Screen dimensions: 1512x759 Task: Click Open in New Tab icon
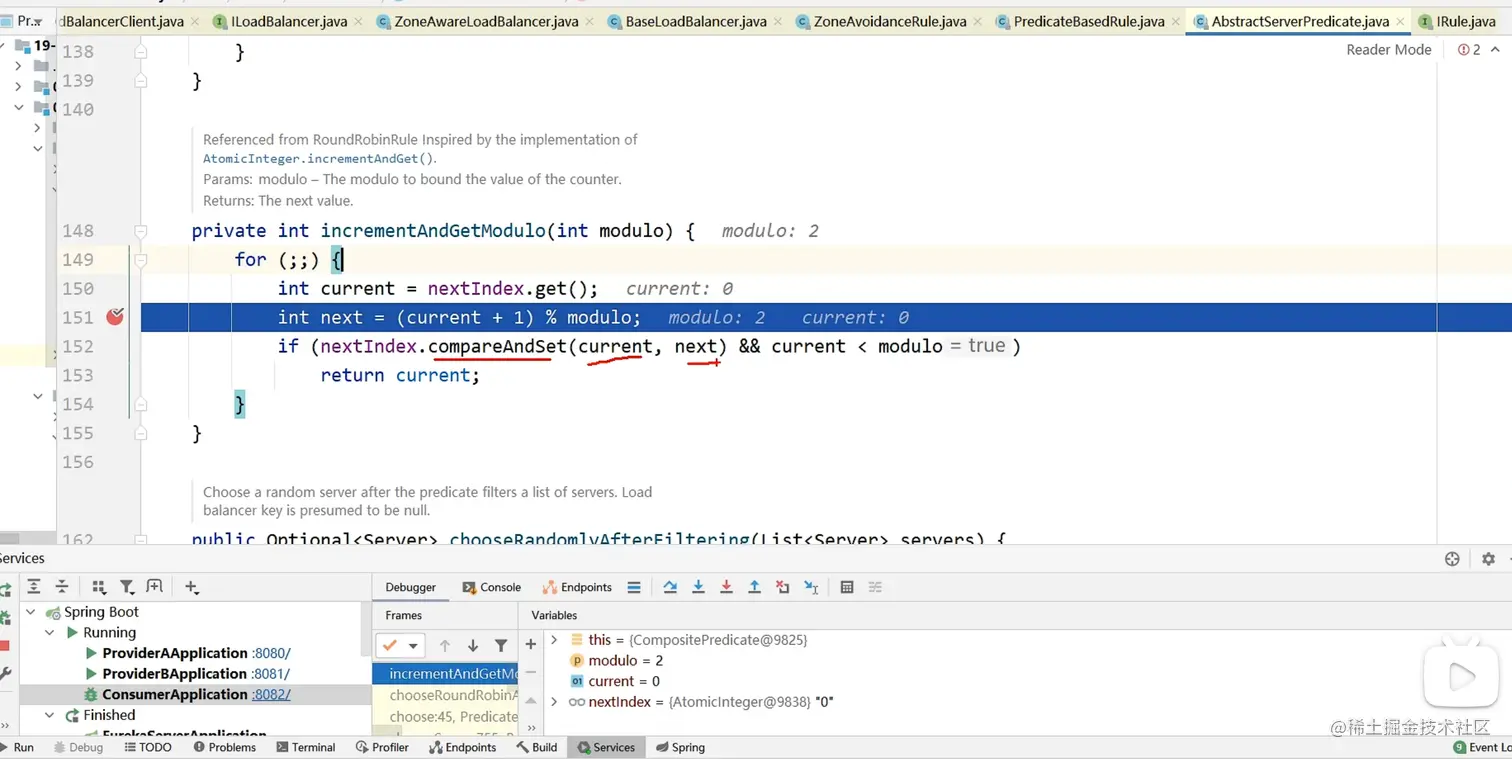click(154, 587)
